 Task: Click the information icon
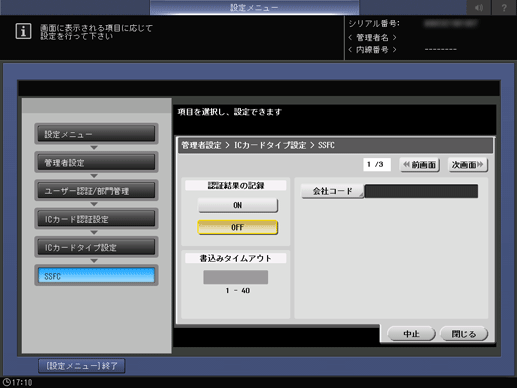[23, 31]
